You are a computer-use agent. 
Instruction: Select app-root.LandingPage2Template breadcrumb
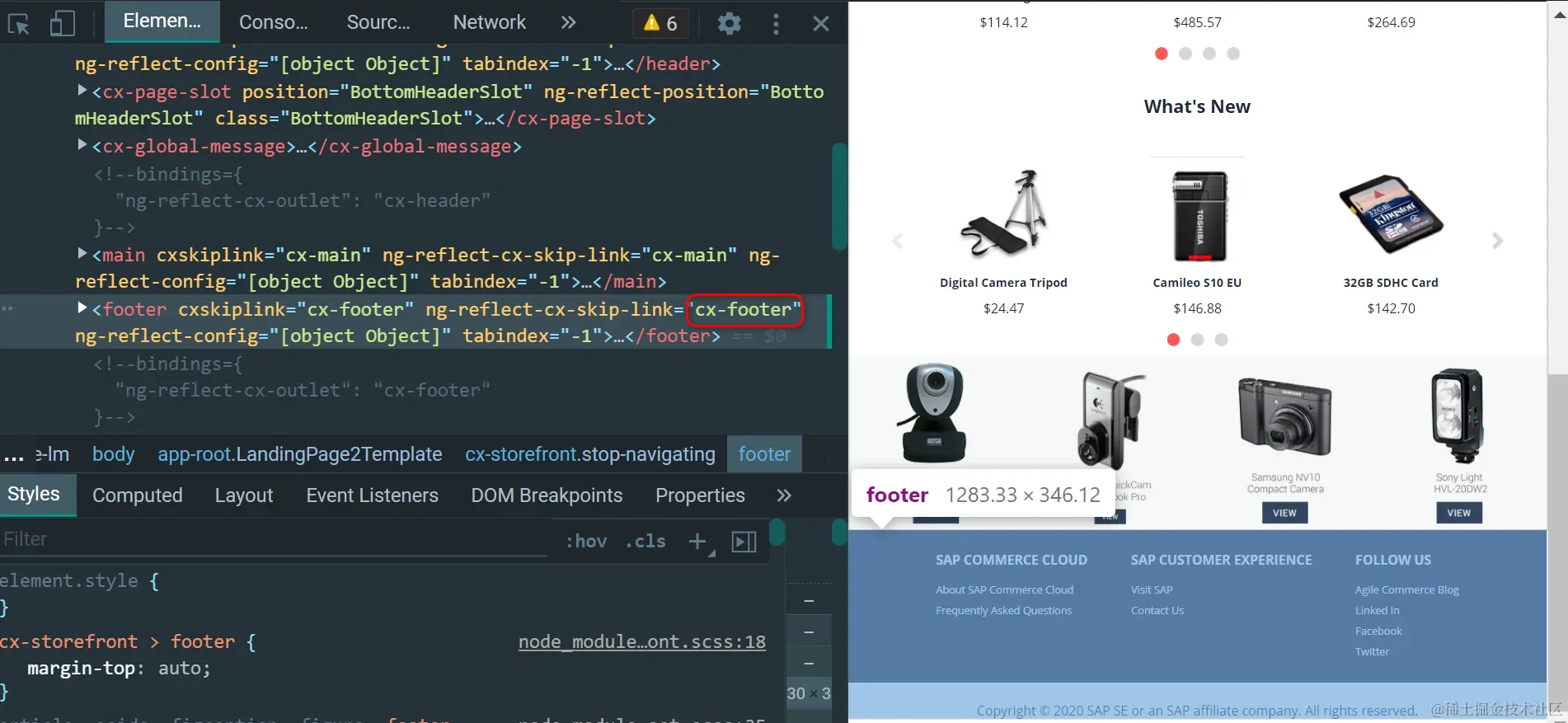coord(300,454)
